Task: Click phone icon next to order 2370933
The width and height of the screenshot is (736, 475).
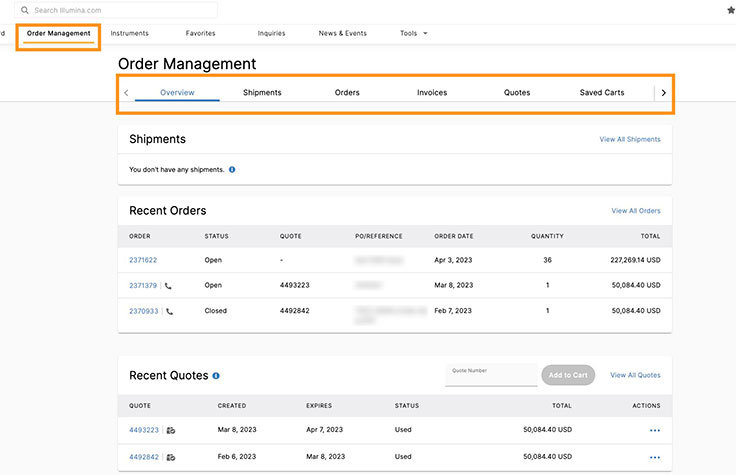Action: coord(168,311)
